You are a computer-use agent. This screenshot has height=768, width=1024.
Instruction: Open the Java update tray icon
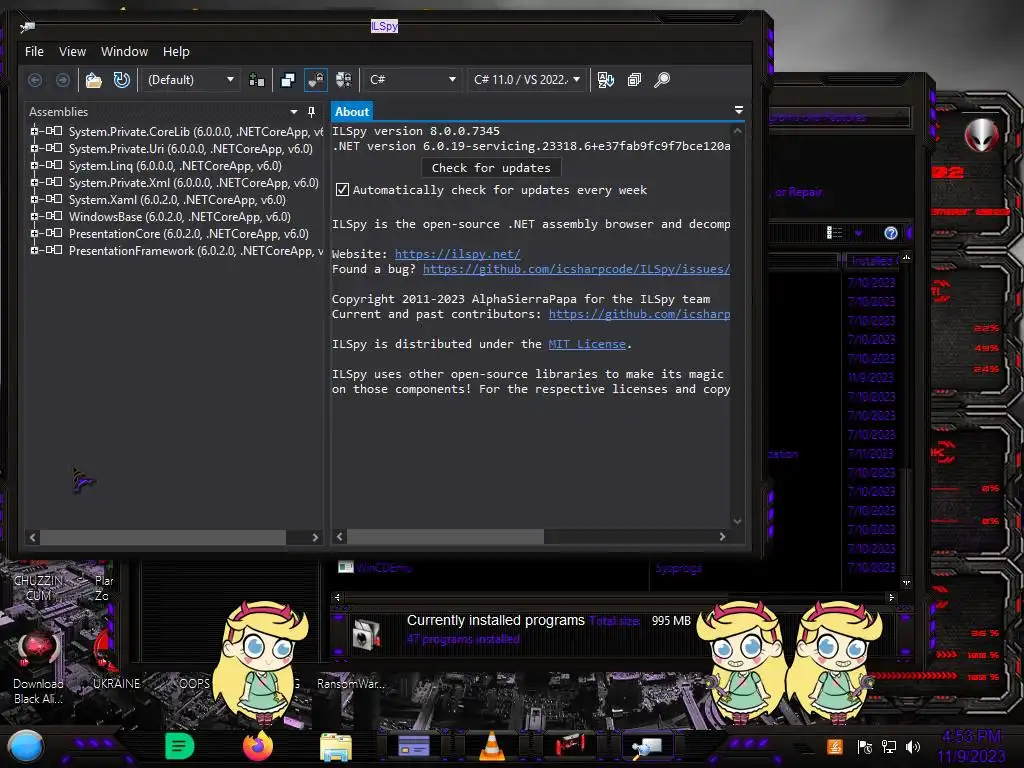[834, 747]
